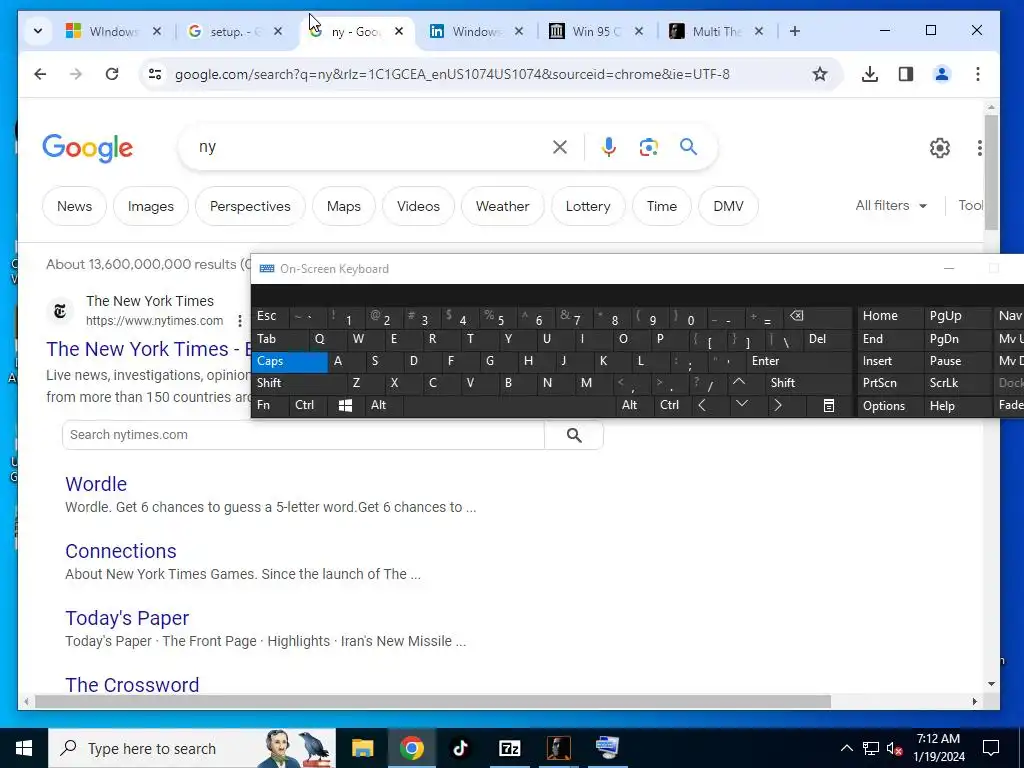Switch to the Windows tab with Microsoft logo
1024x768 pixels.
click(113, 31)
